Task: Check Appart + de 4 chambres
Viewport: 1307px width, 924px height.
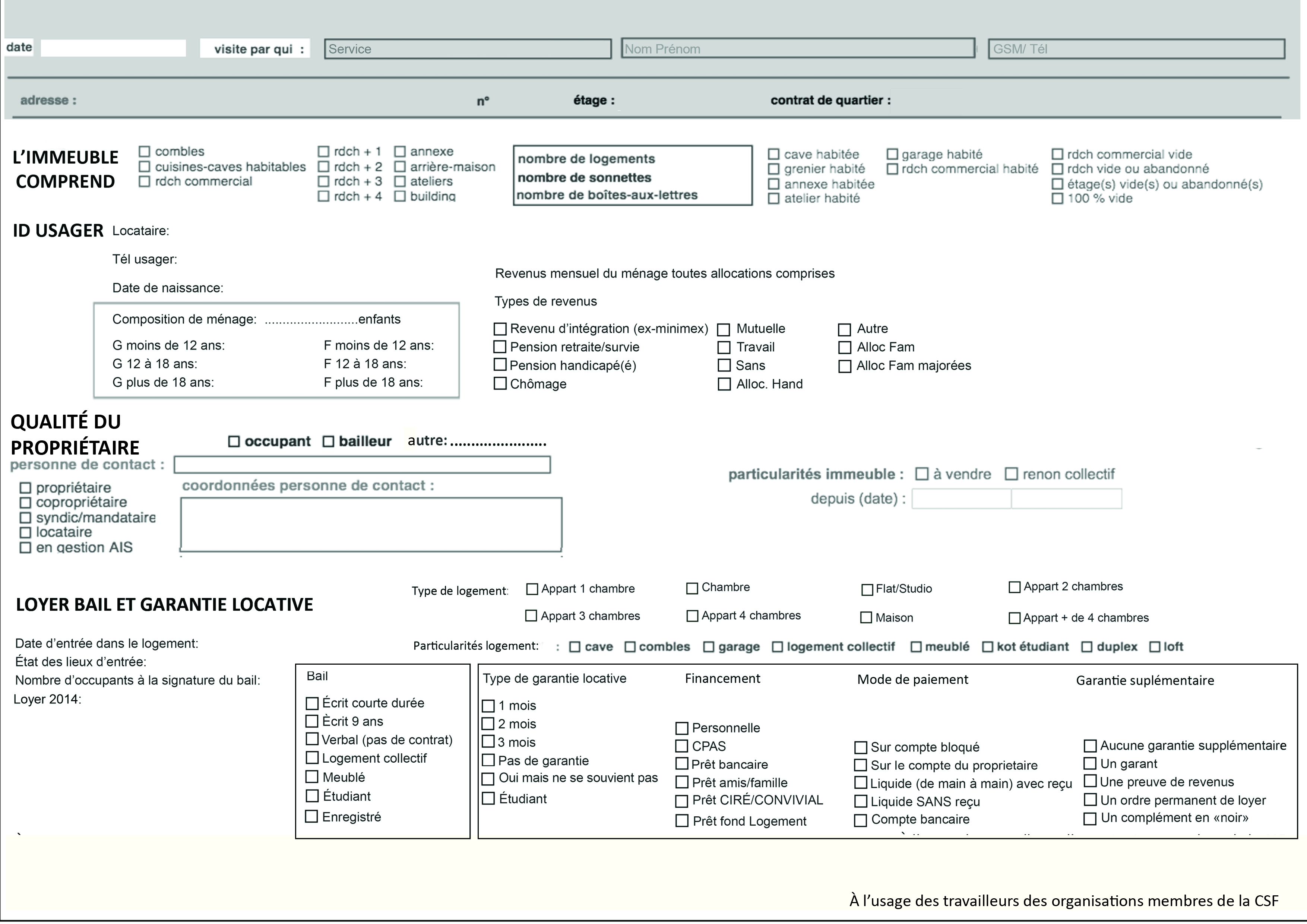Action: (1015, 618)
